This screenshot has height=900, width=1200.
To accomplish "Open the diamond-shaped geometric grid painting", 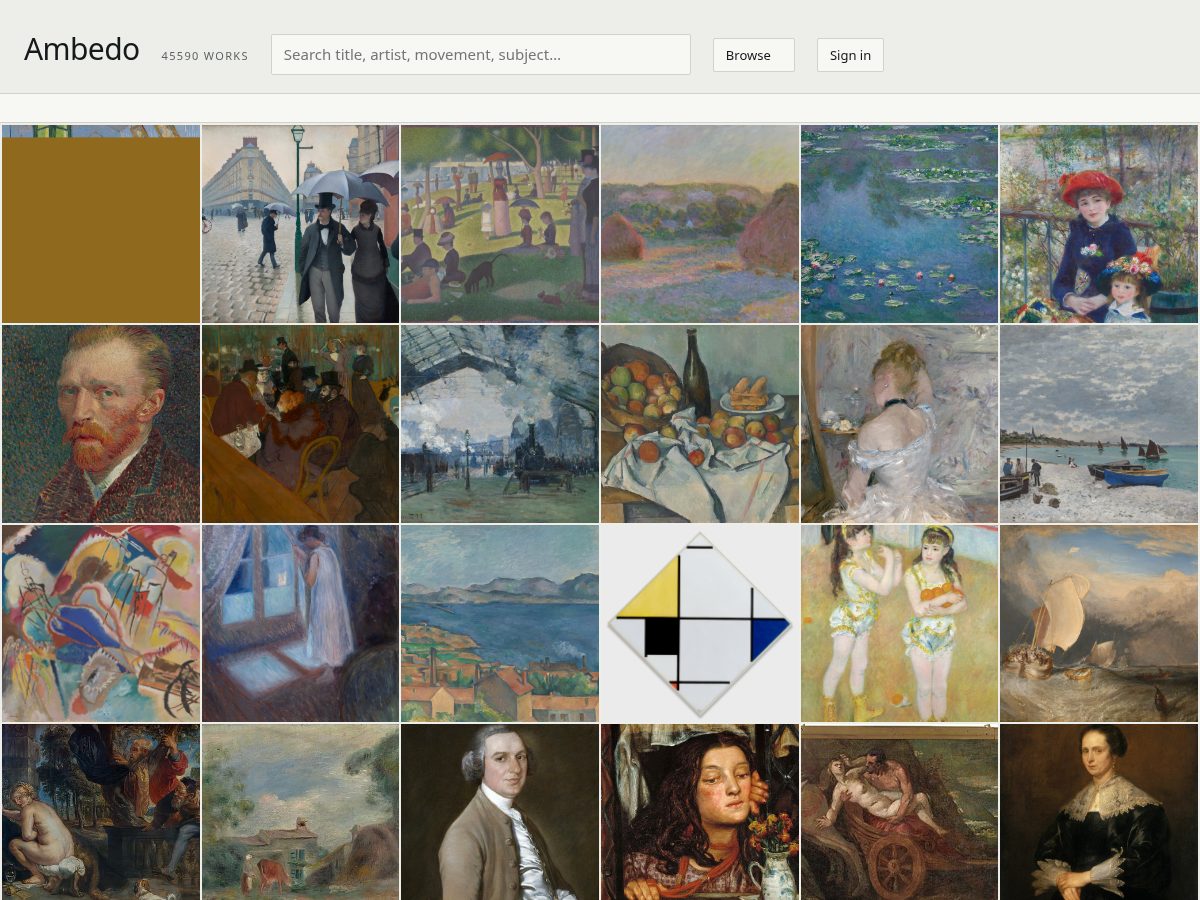I will click(x=700, y=624).
